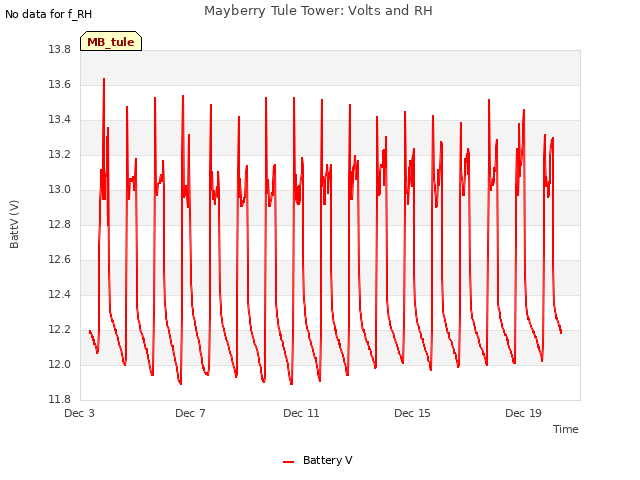Viewport: 640px width, 480px height.
Task: Click the 12.2 y-axis tick label
Action: point(60,329)
